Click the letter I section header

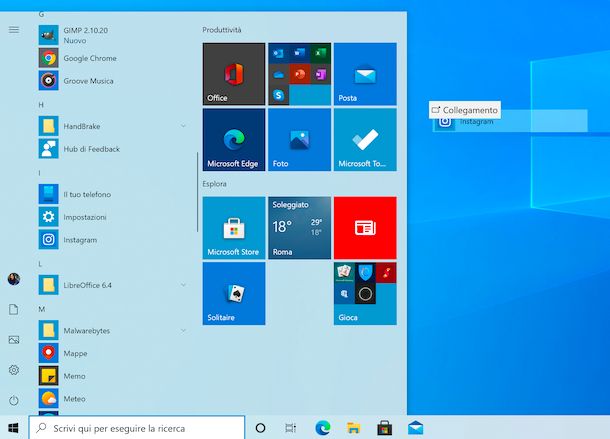39,173
